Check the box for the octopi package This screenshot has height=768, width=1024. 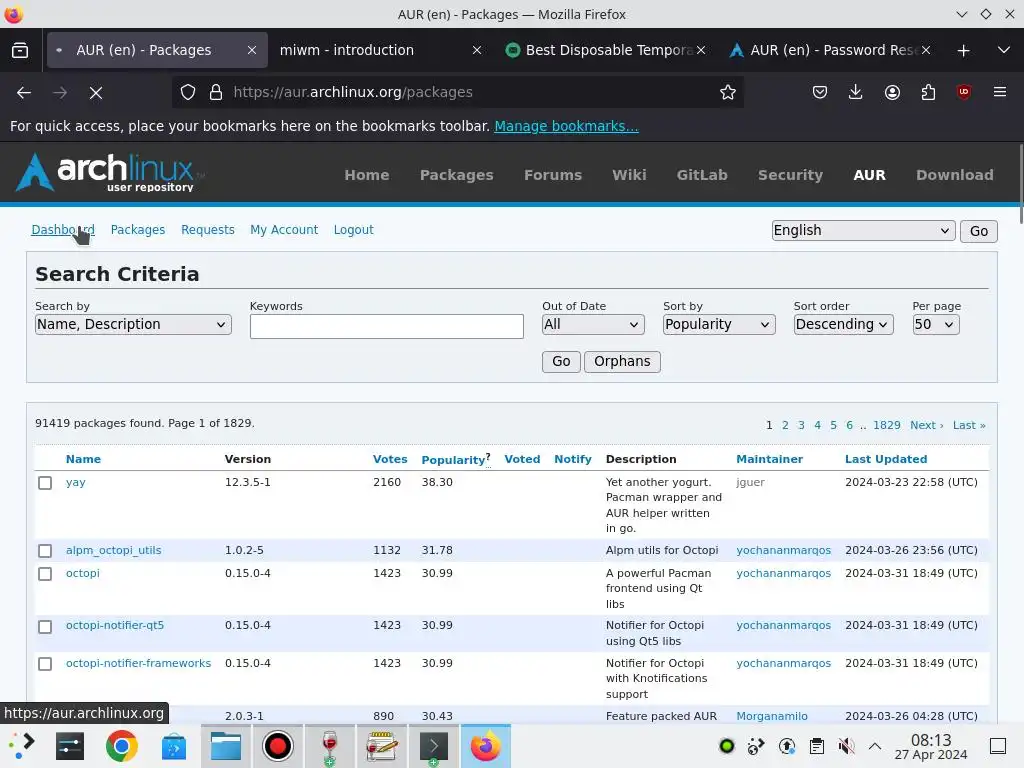(45, 574)
